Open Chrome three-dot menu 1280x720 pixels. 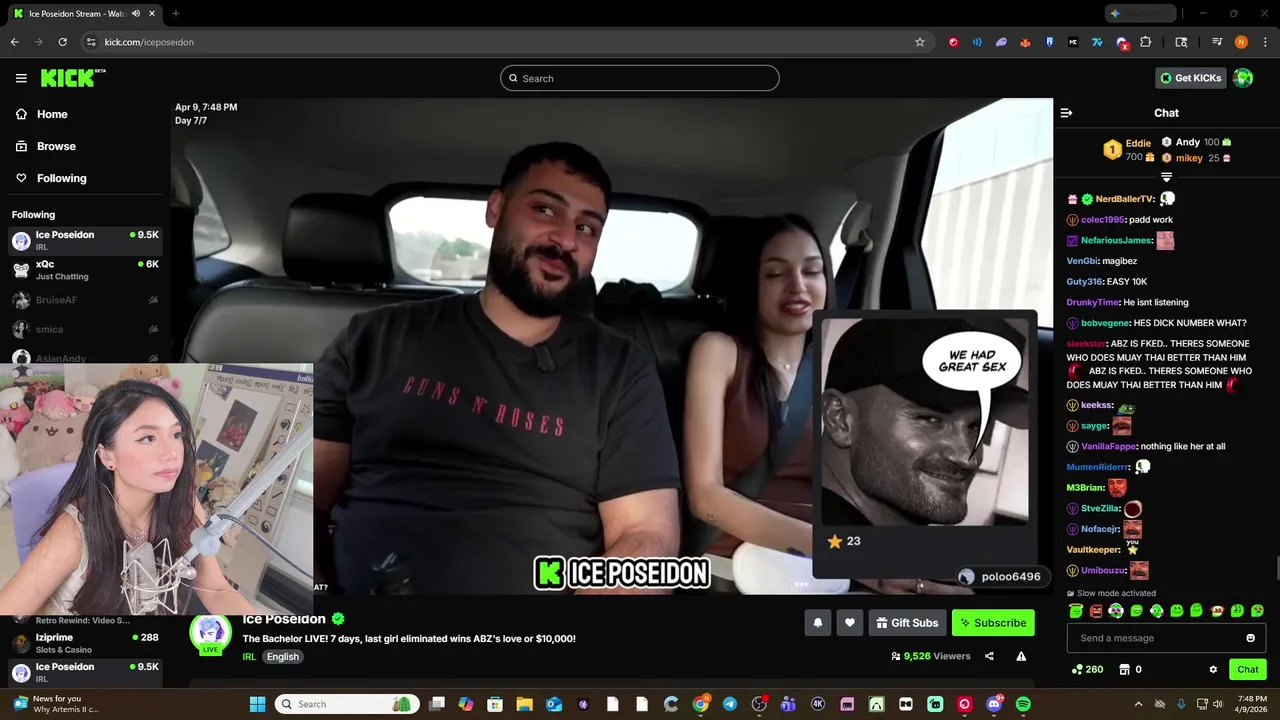point(1265,42)
